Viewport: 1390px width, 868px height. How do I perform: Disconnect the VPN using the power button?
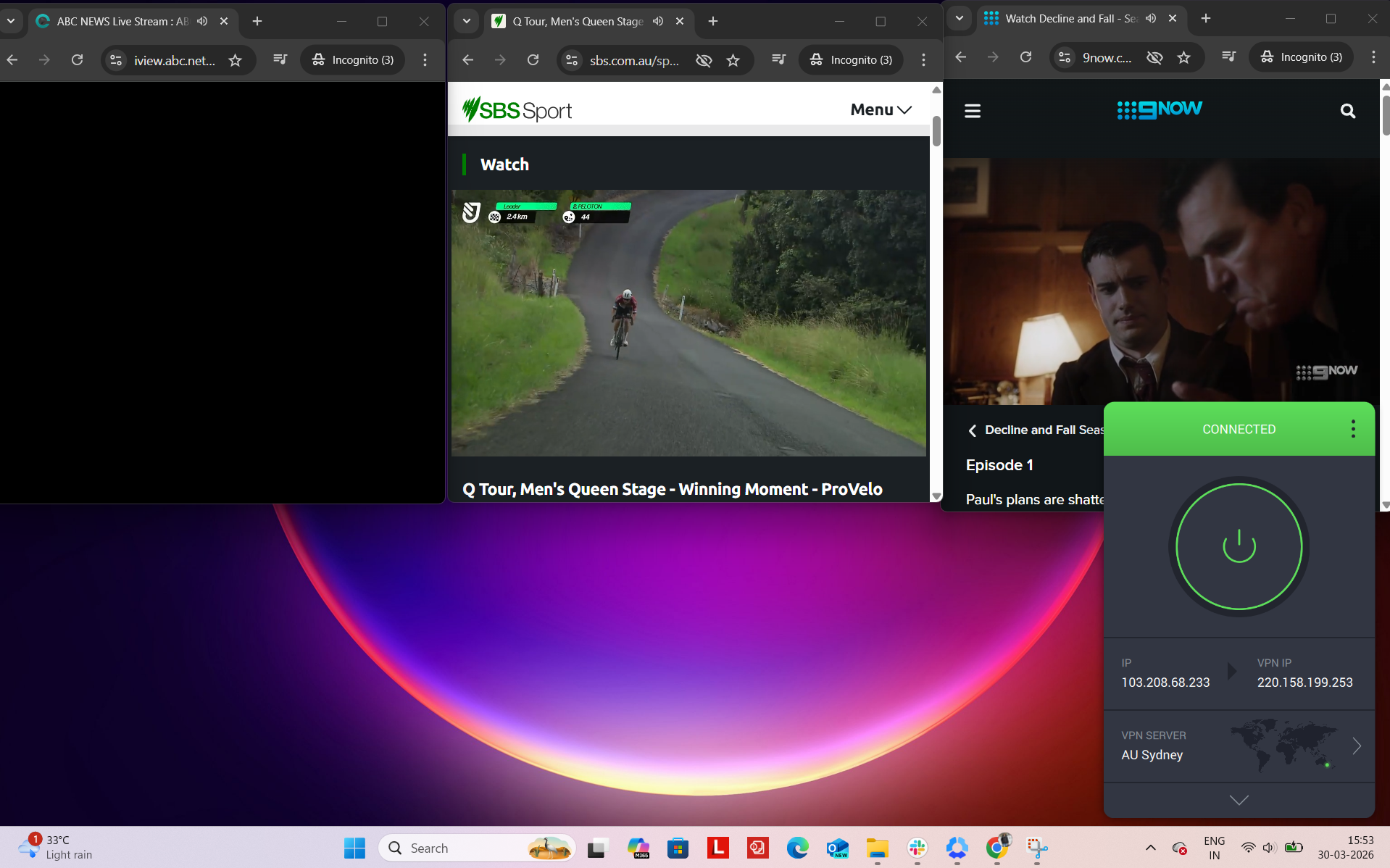[1239, 547]
